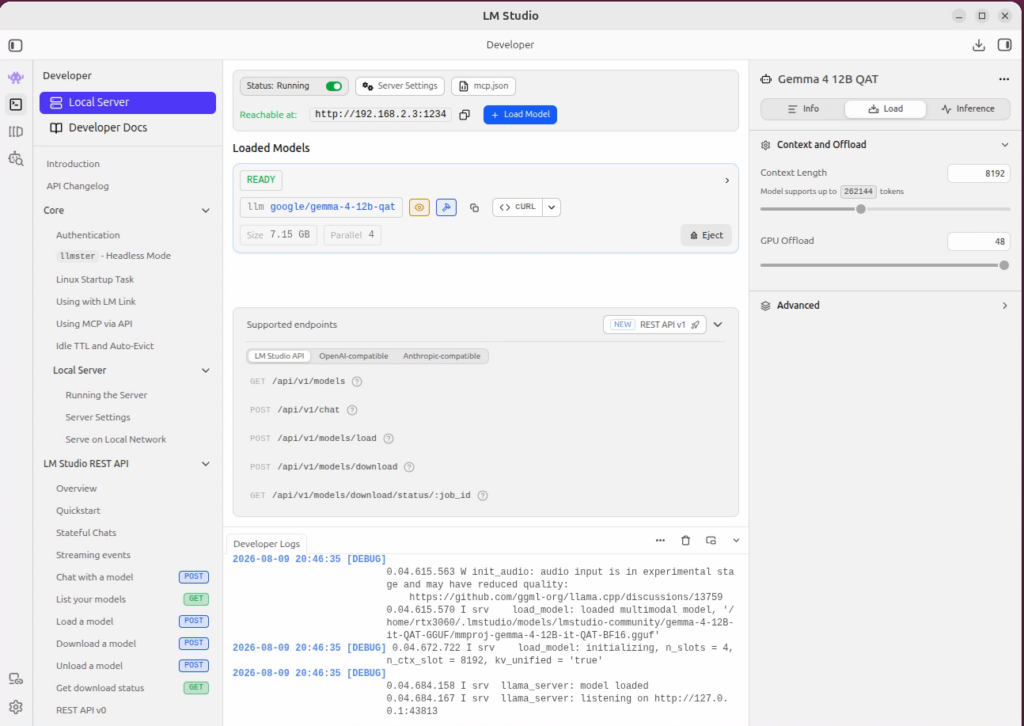Screen dimensions: 1024x726
Task: Toggle the right sidebar panel icon
Action: 1004,45
